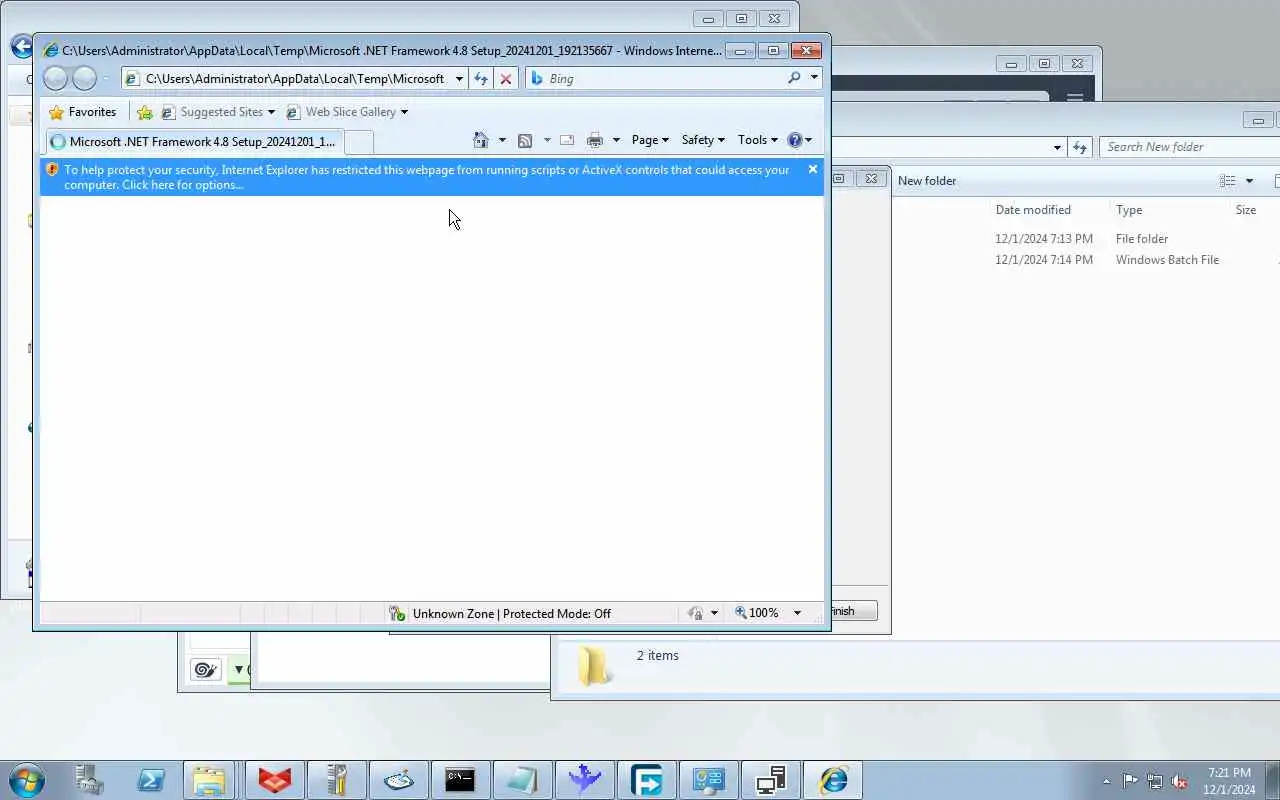Click the volume muted tray icon
The width and height of the screenshot is (1280, 800).
1180,781
